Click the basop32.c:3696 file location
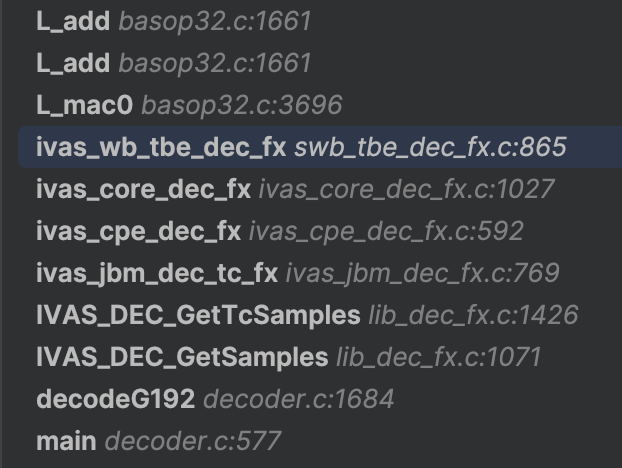This screenshot has width=622, height=468. tap(242, 105)
